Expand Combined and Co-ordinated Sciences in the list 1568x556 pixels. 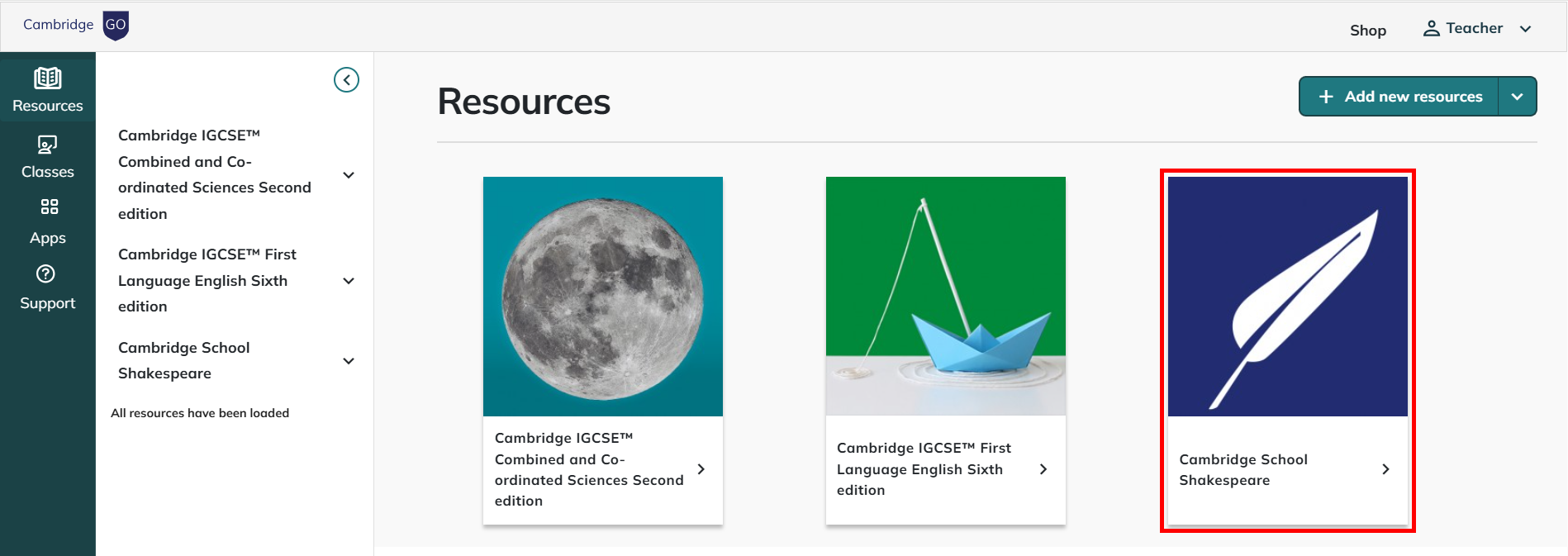coord(349,175)
